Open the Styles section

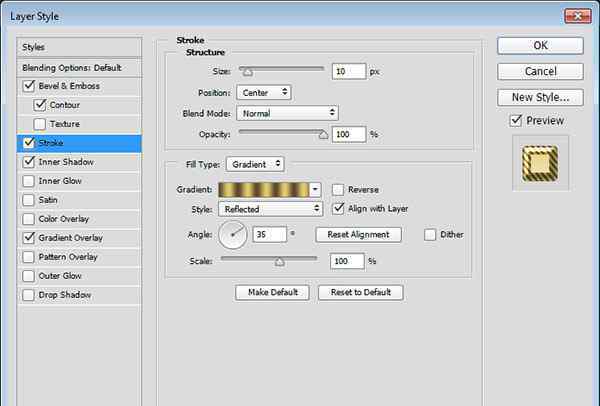click(79, 47)
